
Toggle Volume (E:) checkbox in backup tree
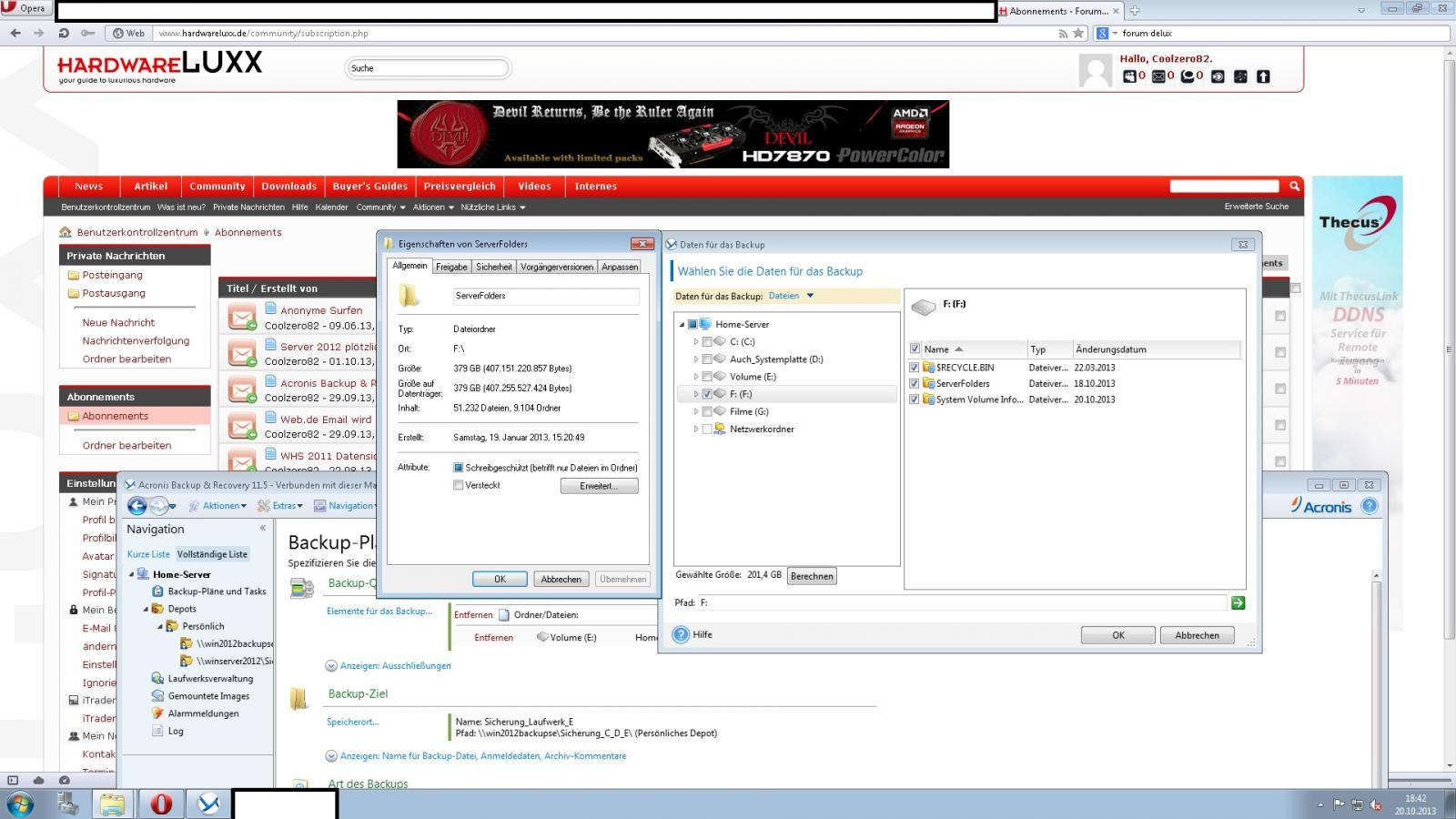point(707,377)
